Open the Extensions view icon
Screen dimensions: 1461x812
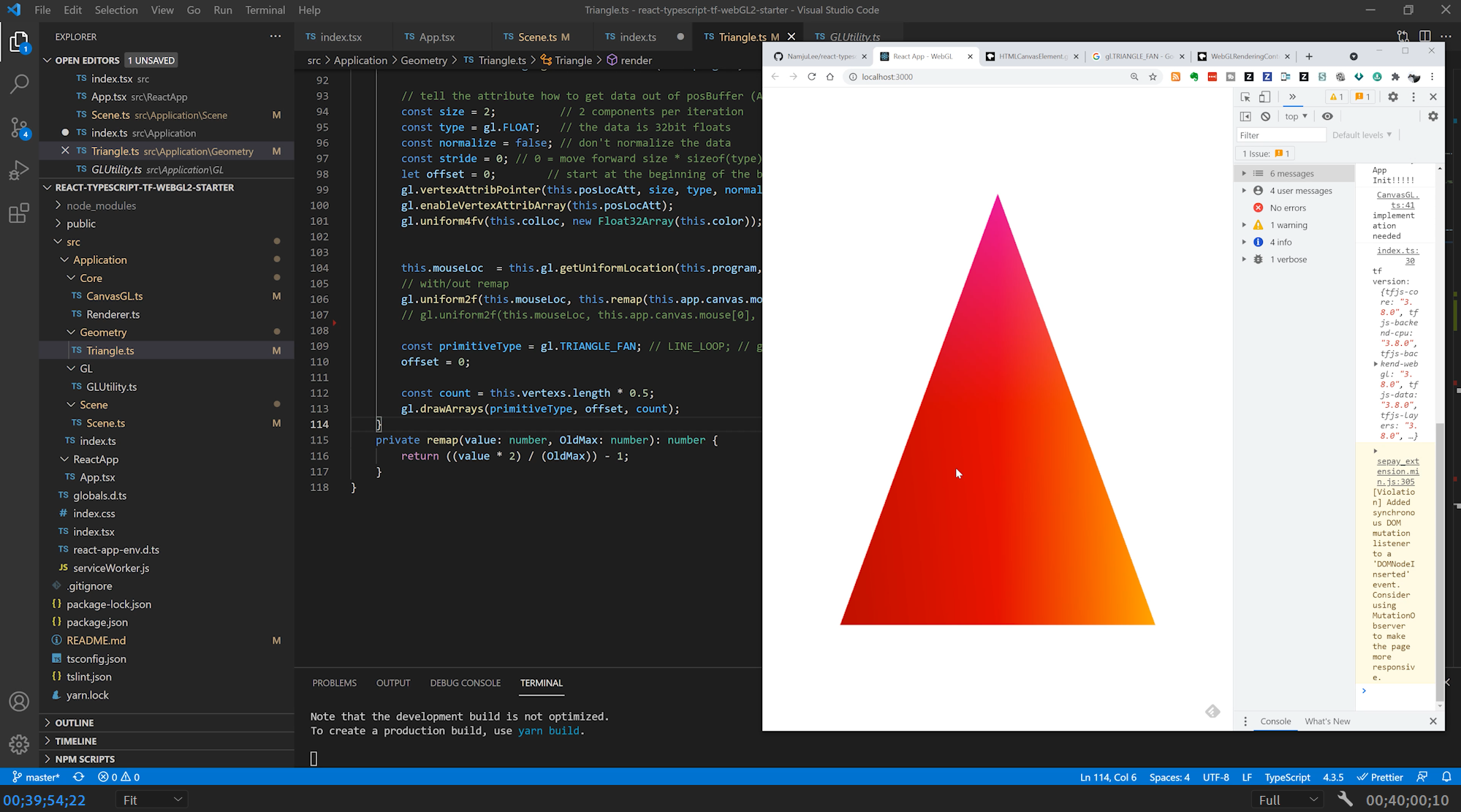[x=20, y=213]
